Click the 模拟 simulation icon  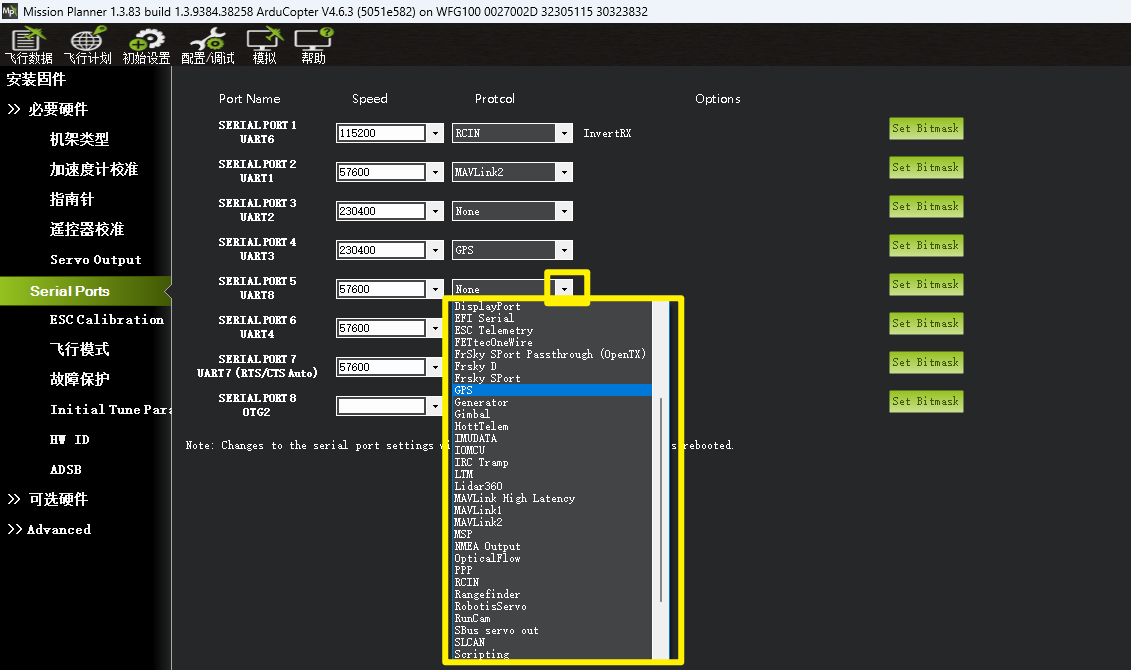coord(264,45)
